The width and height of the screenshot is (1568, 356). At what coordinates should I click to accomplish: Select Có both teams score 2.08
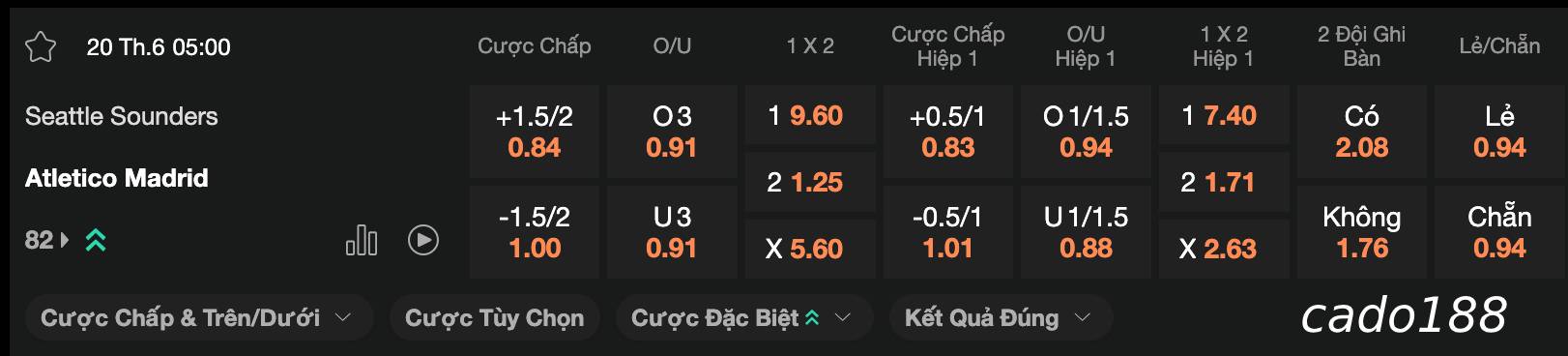[1362, 132]
